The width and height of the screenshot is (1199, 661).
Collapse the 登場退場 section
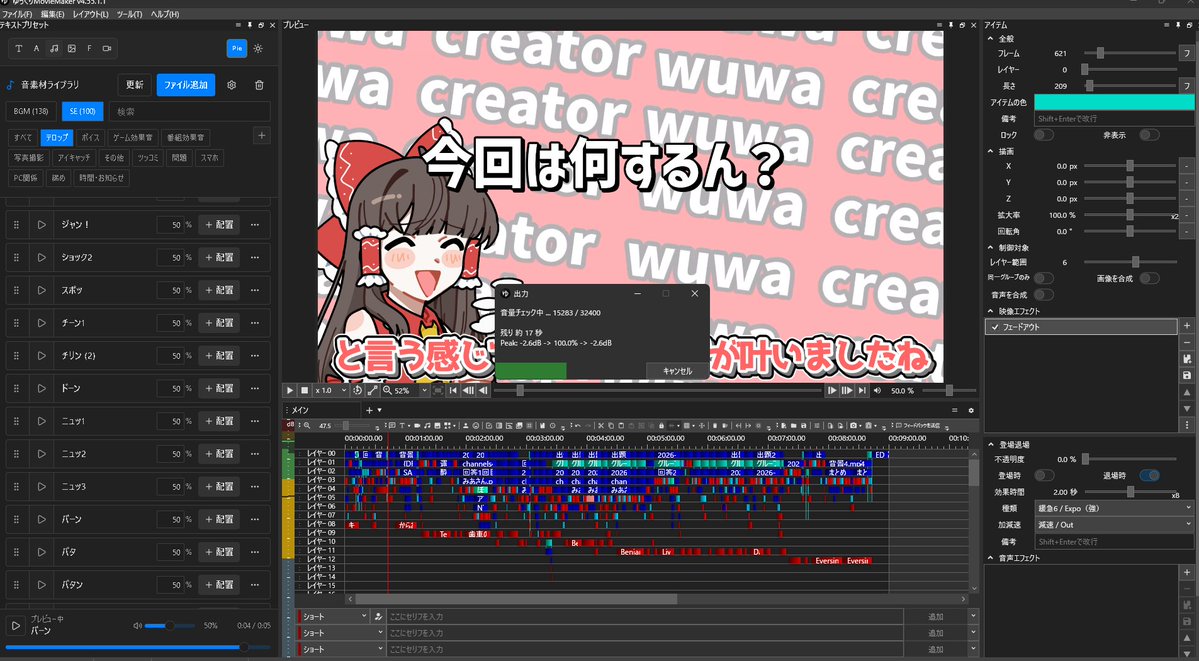991,444
